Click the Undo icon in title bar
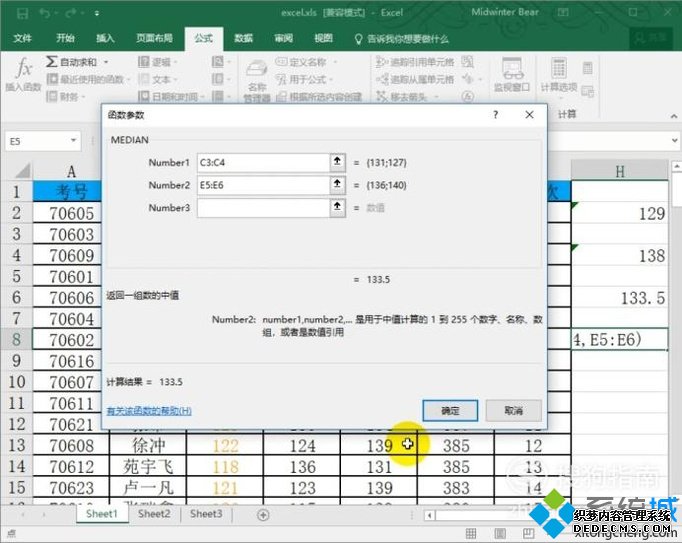 click(44, 13)
